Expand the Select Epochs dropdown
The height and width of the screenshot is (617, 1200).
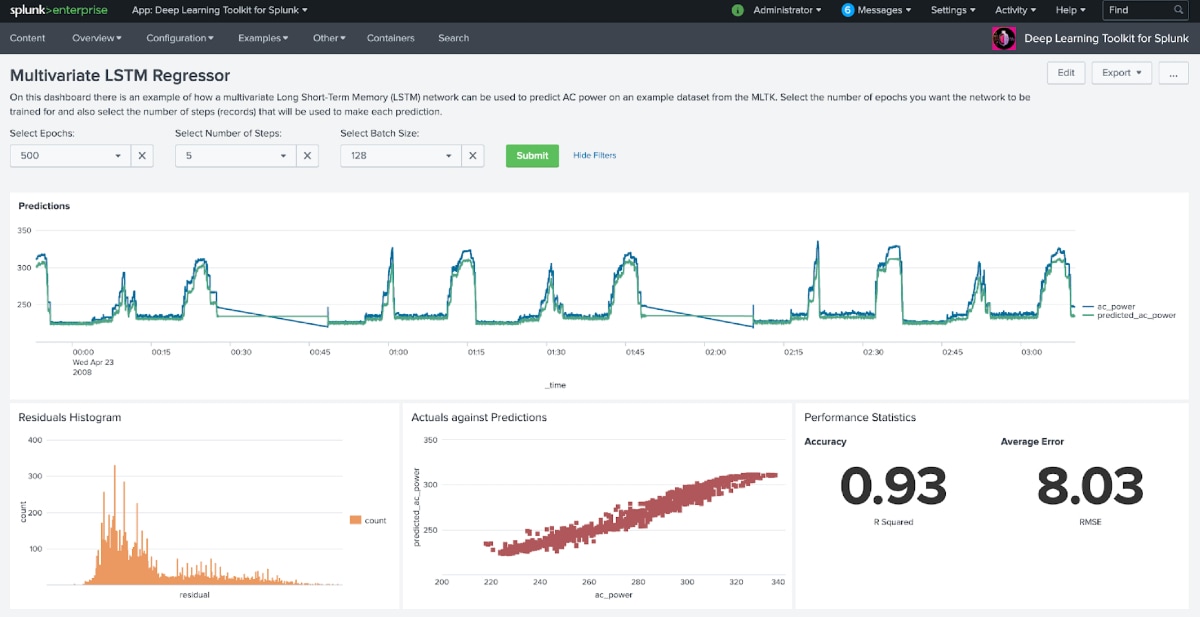70,156
